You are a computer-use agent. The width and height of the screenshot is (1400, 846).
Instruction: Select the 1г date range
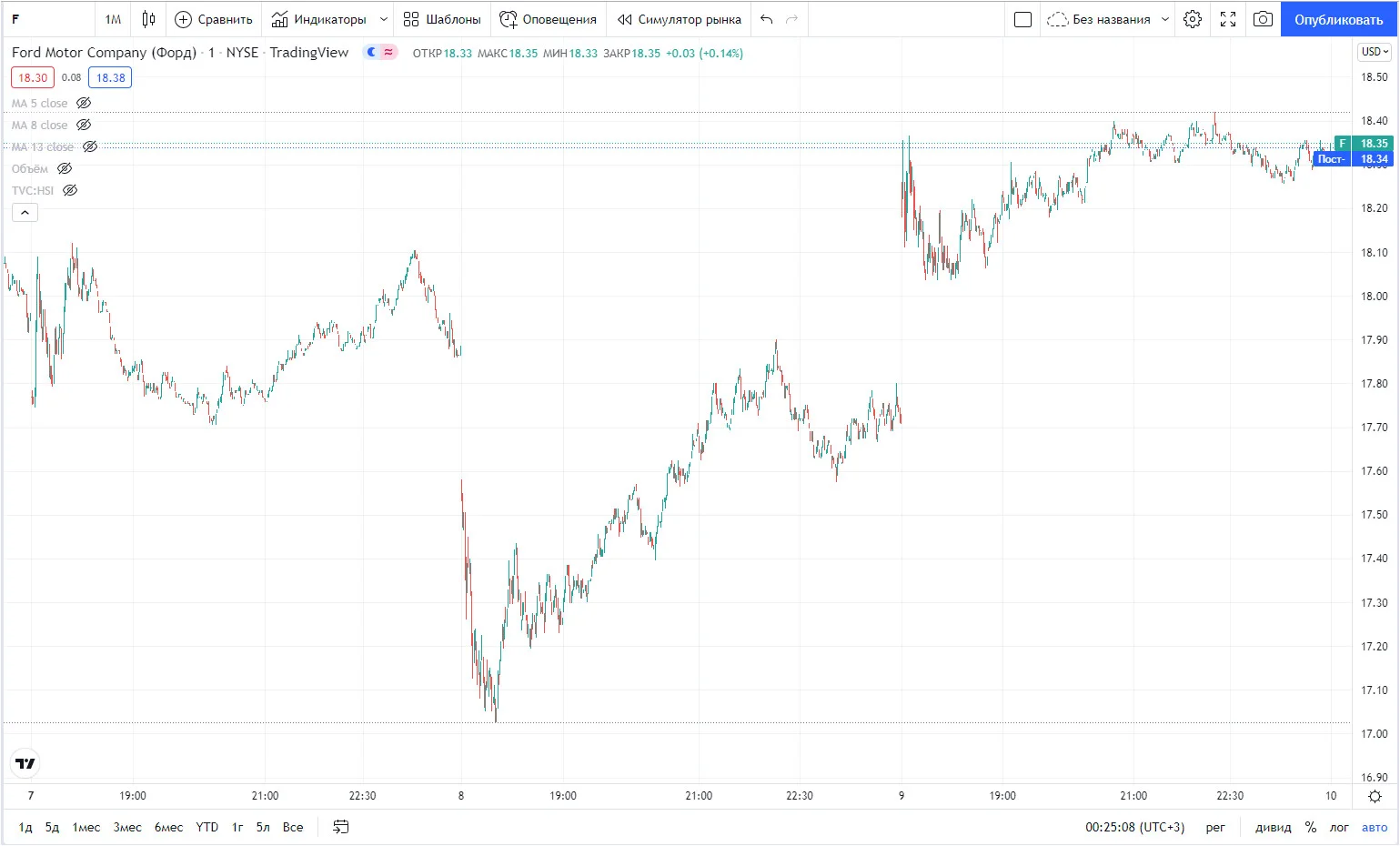(237, 827)
